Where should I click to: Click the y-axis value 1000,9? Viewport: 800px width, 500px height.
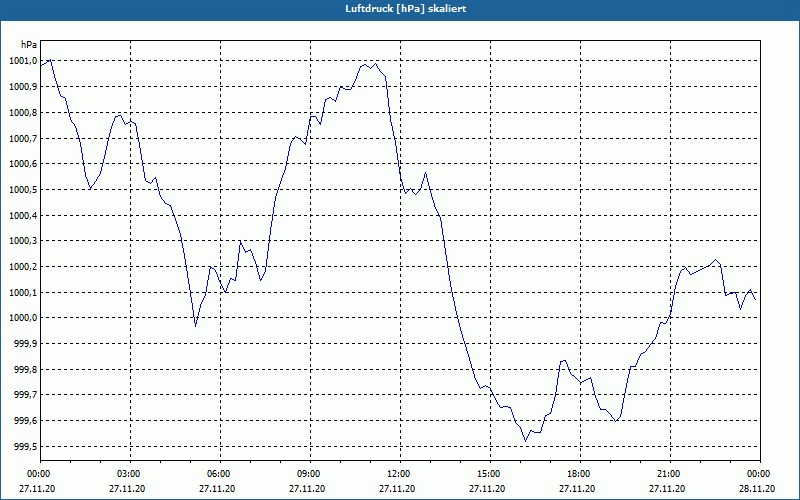[x=23, y=87]
